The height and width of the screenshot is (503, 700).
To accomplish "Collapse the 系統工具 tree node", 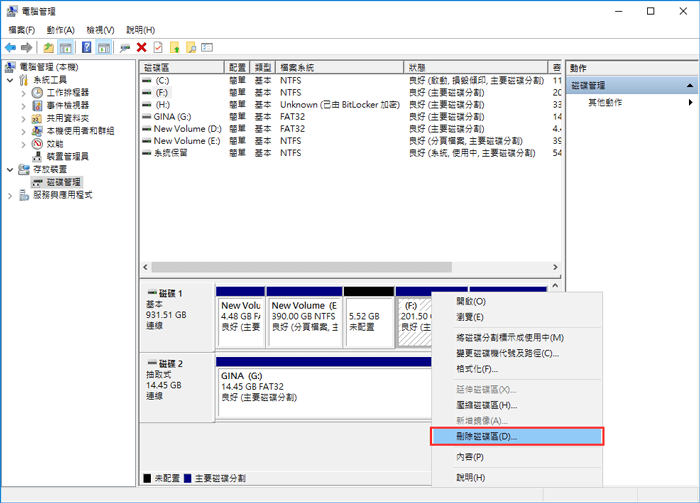I will [10, 80].
